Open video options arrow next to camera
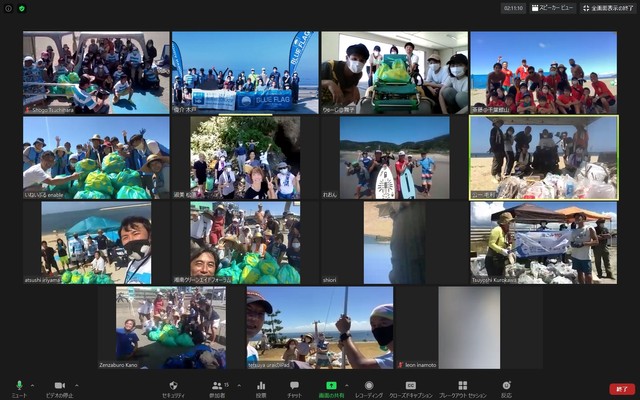Screen dimensions: 640x400 pyautogui.click(x=76, y=384)
